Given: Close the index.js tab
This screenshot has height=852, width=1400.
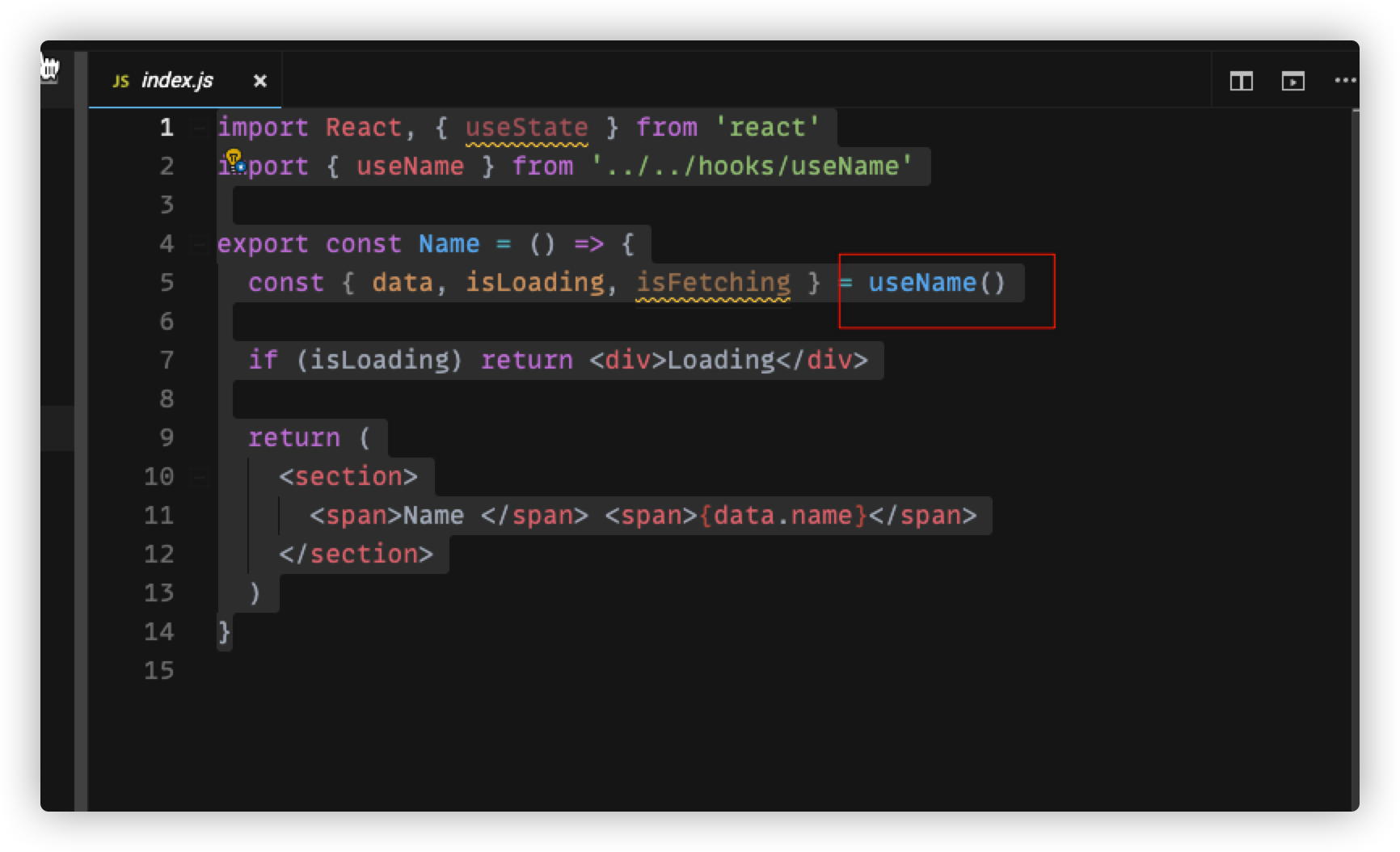Looking at the screenshot, I should [x=259, y=81].
